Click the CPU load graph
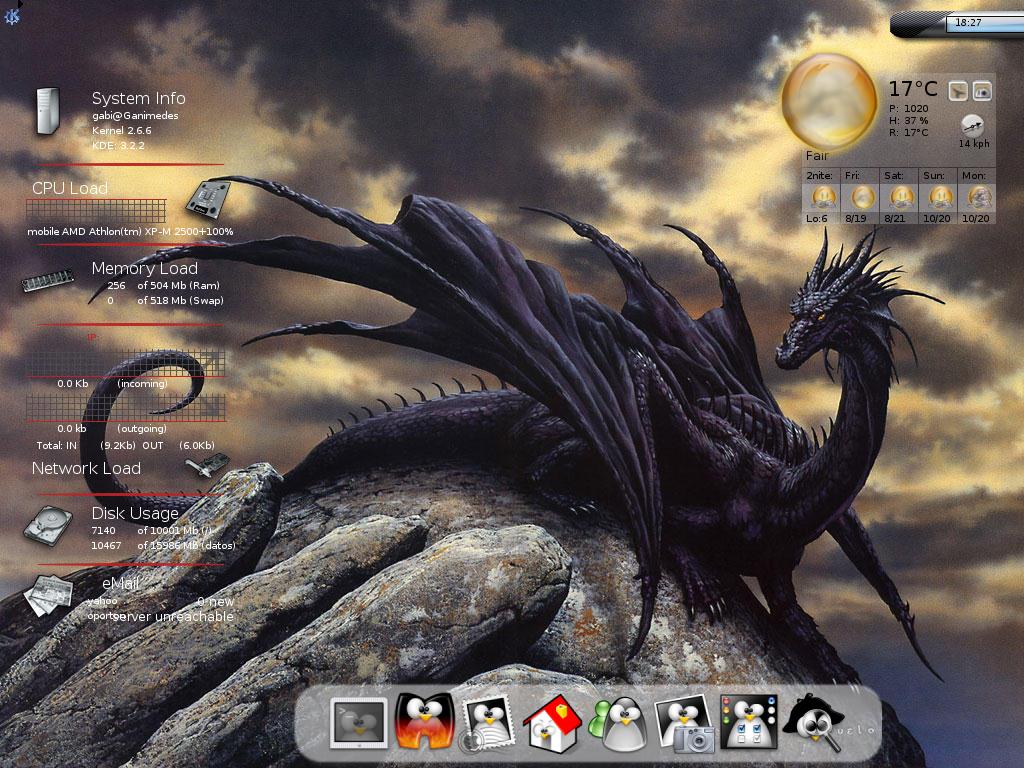Screen dimensions: 1024x768 96,211
